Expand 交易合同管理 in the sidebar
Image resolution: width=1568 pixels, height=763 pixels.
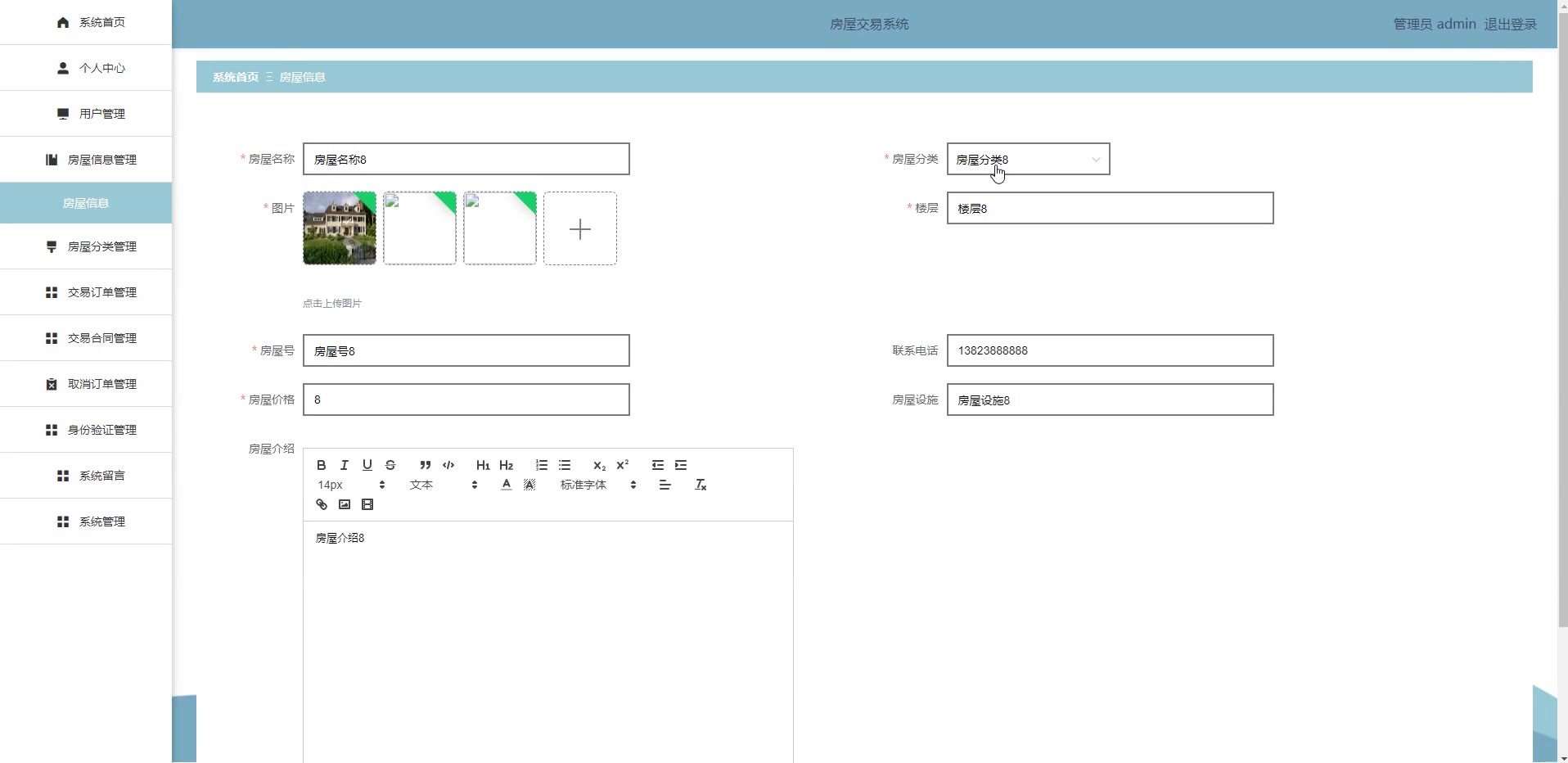coord(86,338)
